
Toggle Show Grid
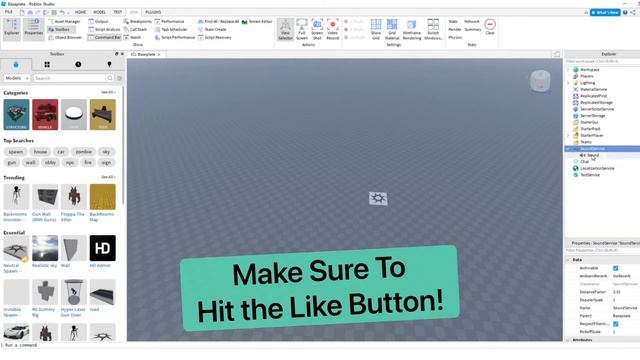click(376, 29)
